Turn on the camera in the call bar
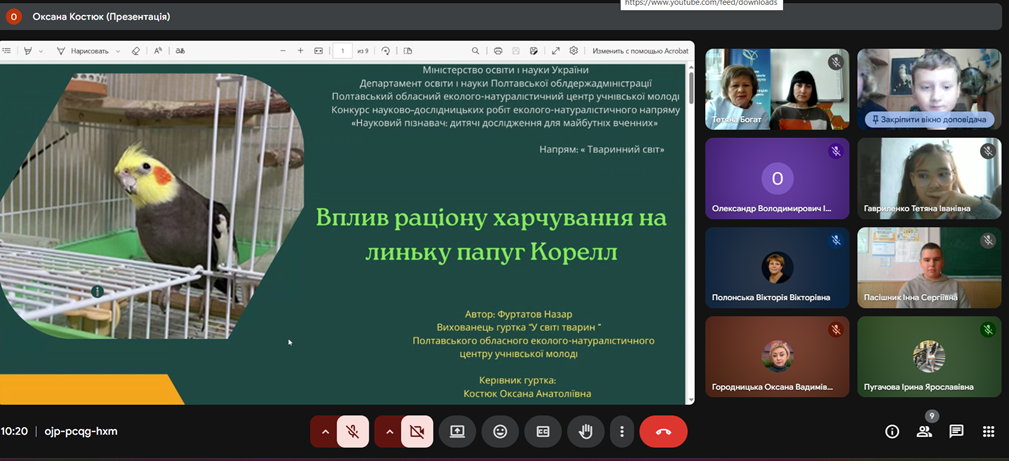Screen dimensions: 1009x461 [x=417, y=431]
